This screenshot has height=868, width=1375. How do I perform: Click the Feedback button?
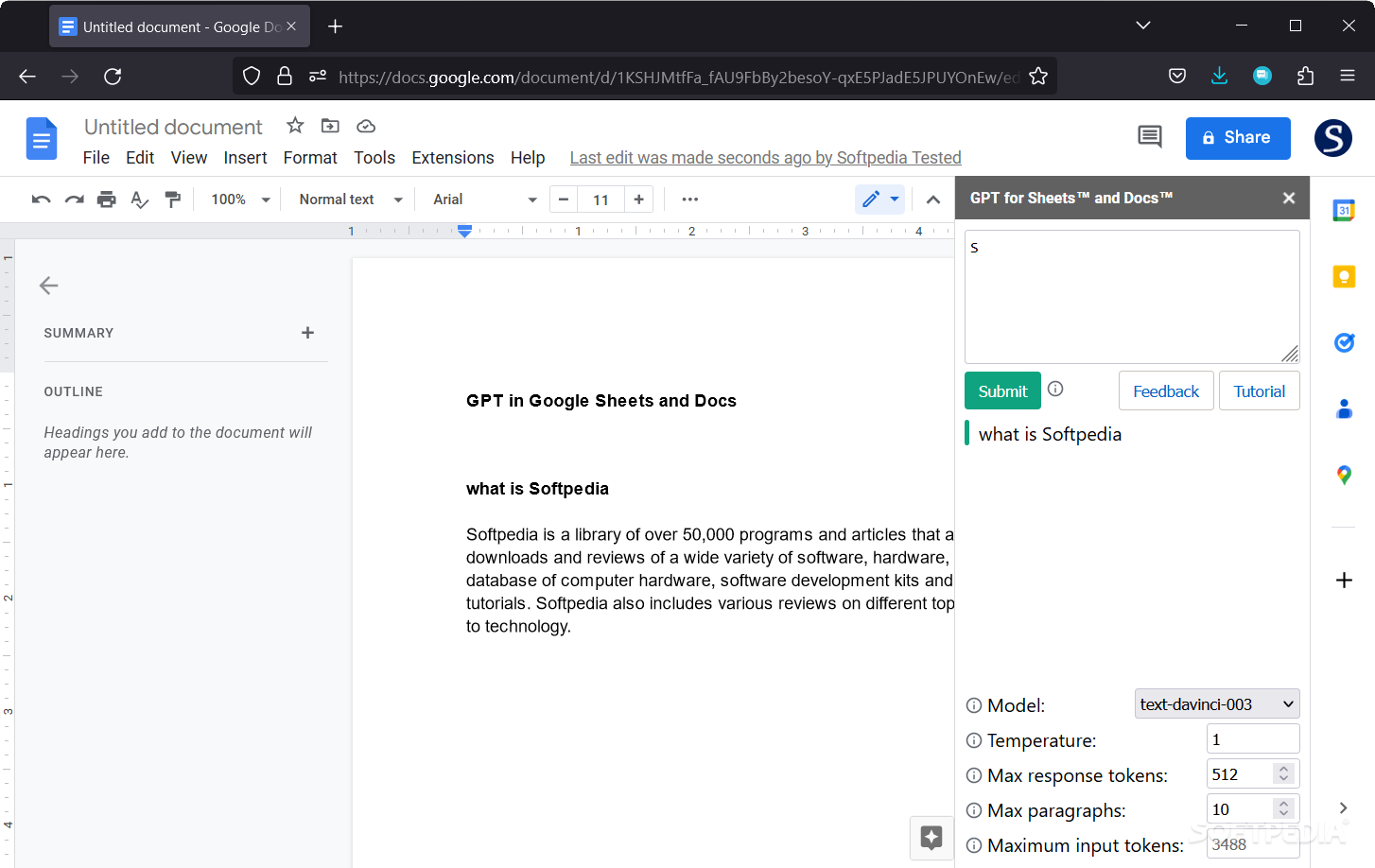click(1166, 391)
